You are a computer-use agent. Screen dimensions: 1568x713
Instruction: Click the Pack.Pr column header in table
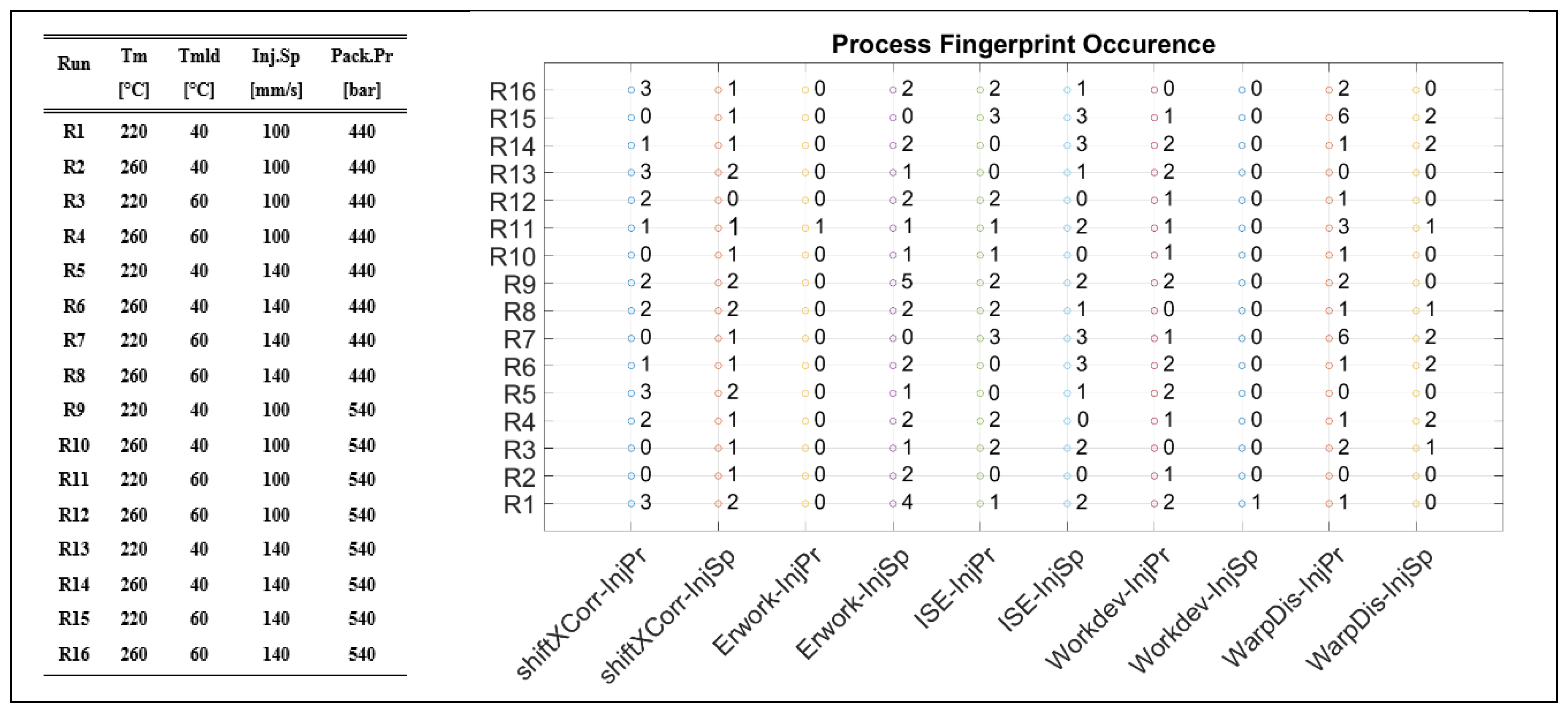click(x=362, y=56)
